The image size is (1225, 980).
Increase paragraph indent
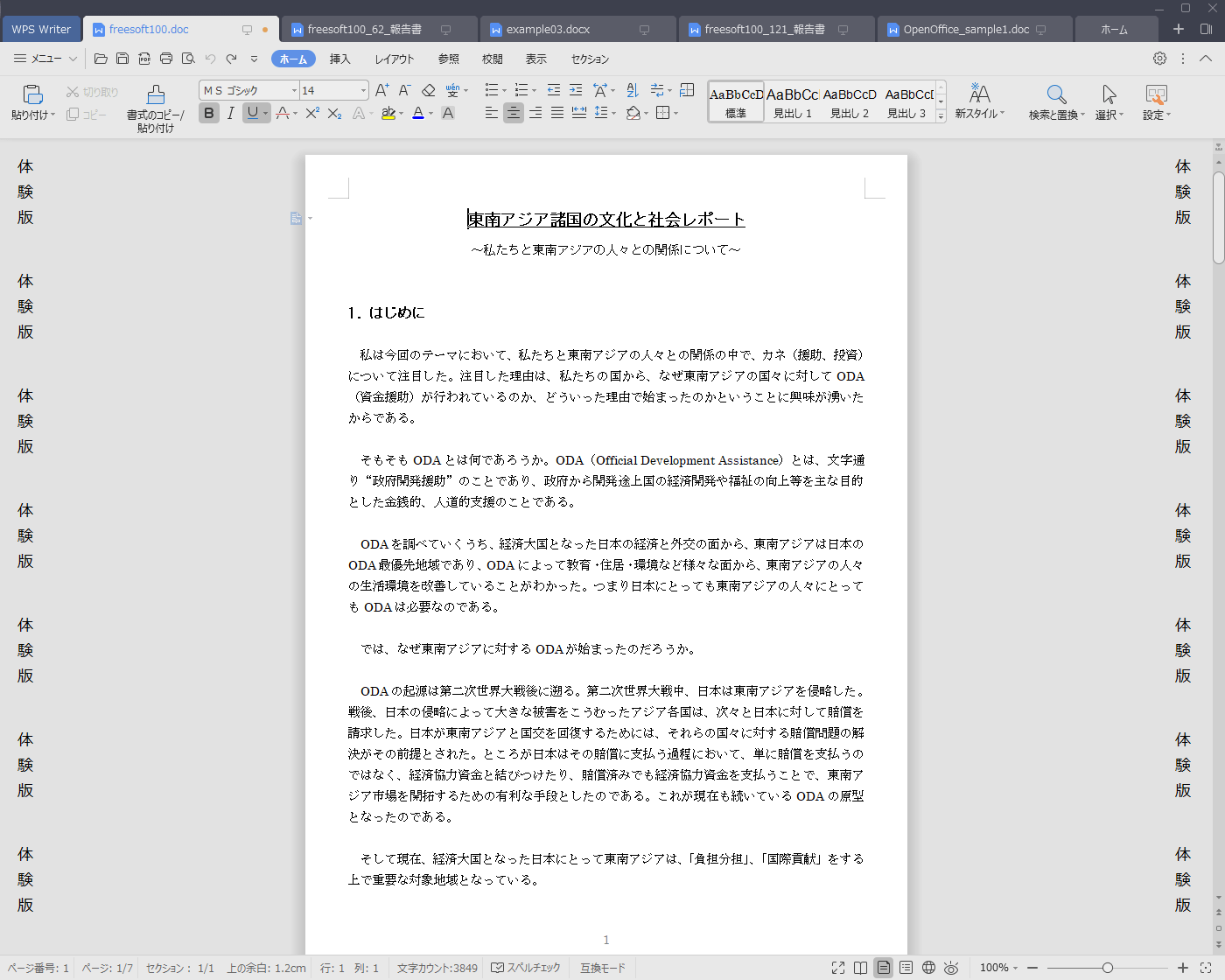tap(576, 90)
